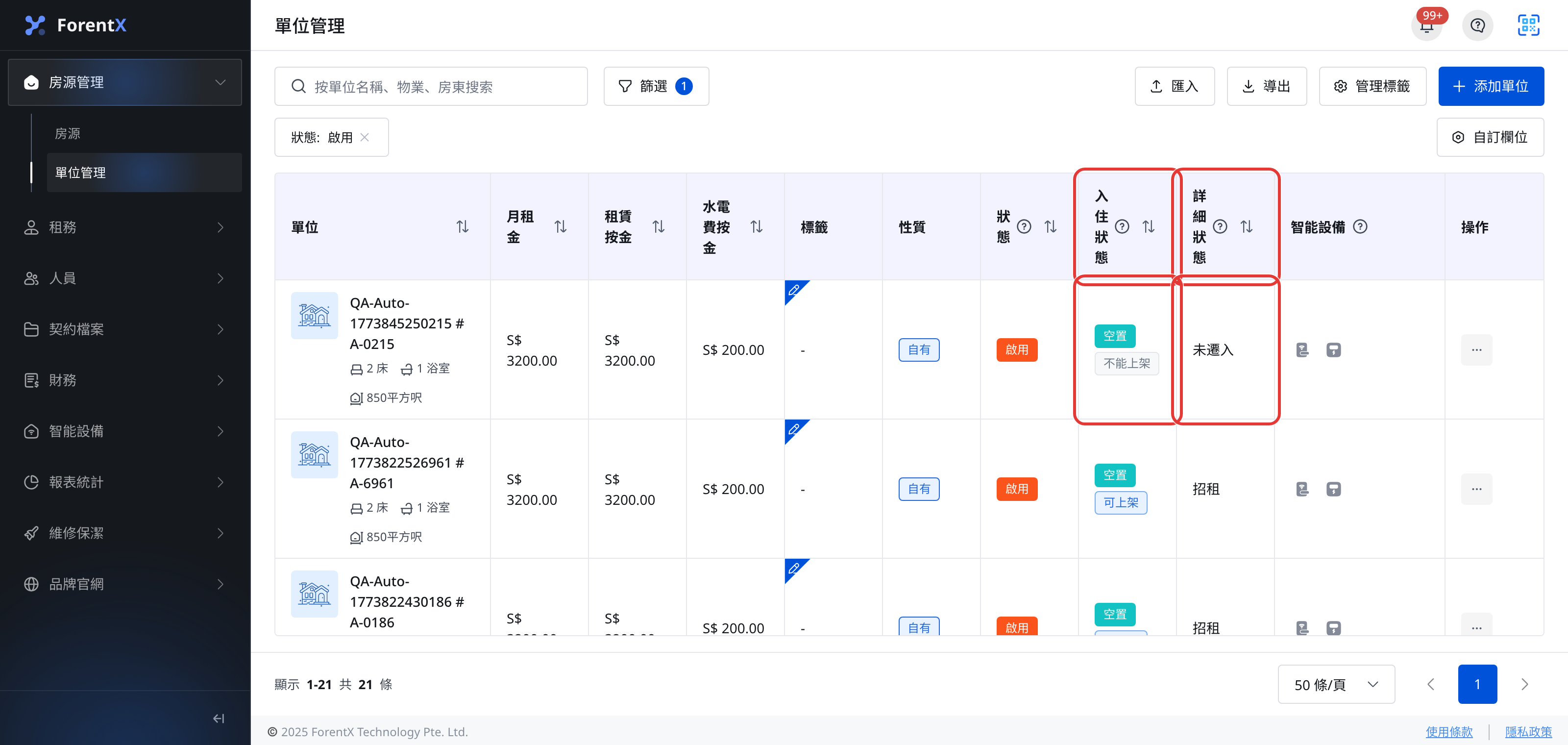Open the notifications bell icon
This screenshot has width=1568, height=745.
1426,25
